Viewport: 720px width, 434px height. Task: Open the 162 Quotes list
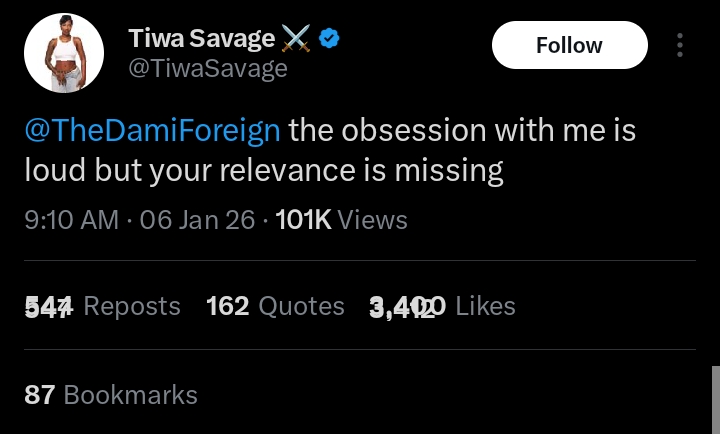click(x=275, y=306)
